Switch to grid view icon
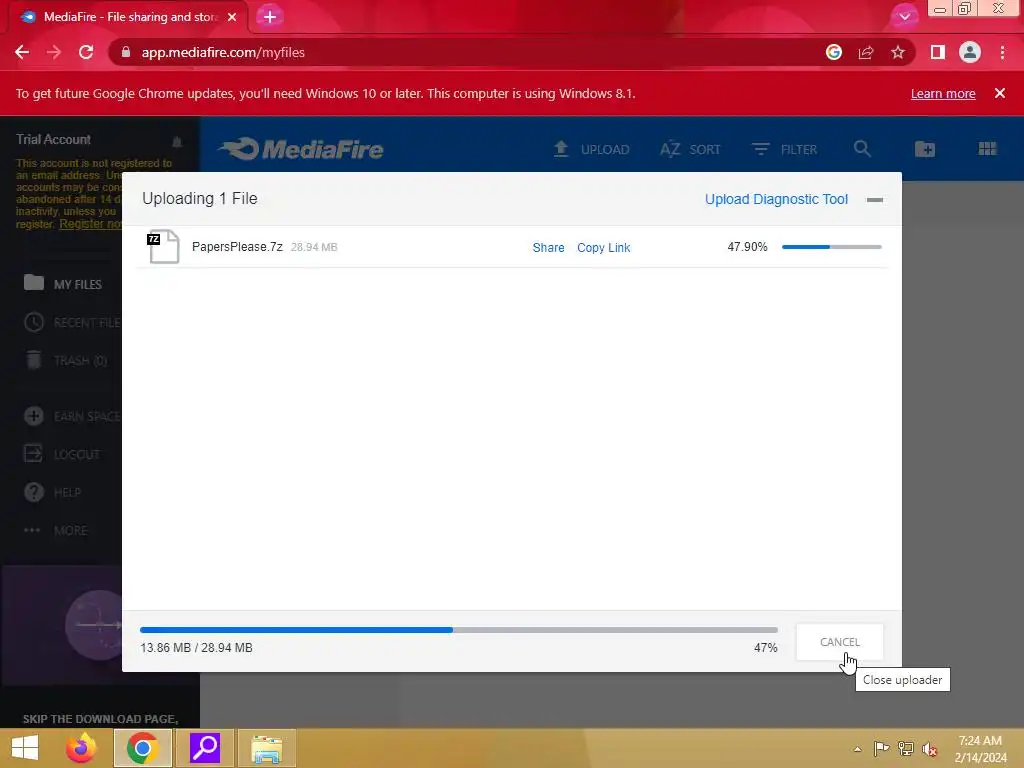Viewport: 1024px width, 768px height. pos(987,149)
